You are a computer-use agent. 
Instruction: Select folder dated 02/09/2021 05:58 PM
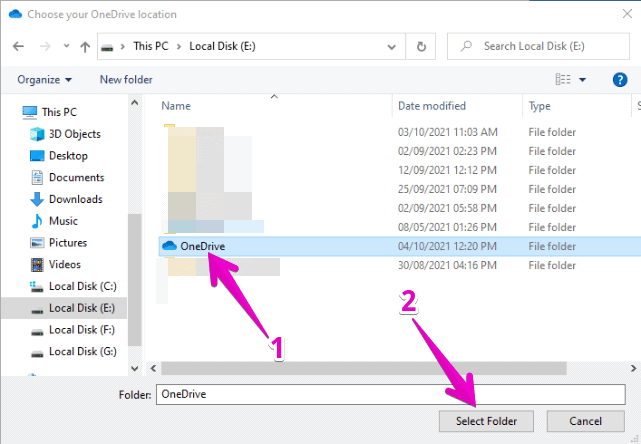400,208
